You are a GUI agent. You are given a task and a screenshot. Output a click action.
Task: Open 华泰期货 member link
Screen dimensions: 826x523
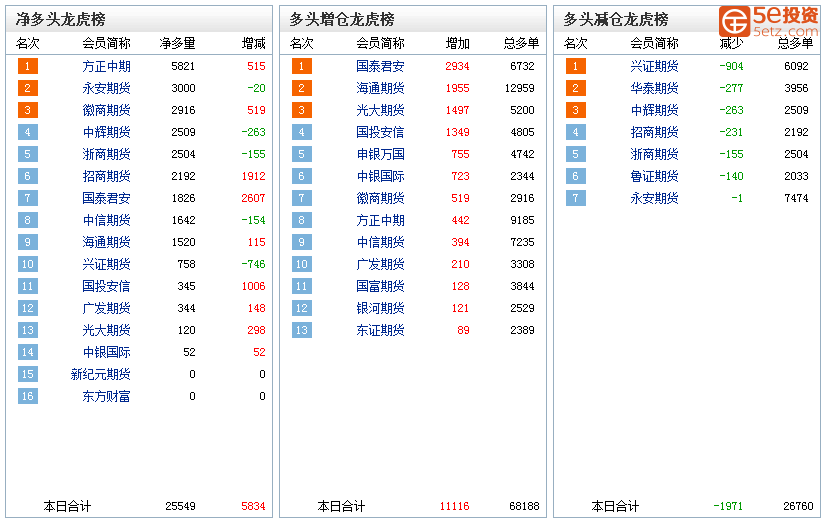coord(654,88)
